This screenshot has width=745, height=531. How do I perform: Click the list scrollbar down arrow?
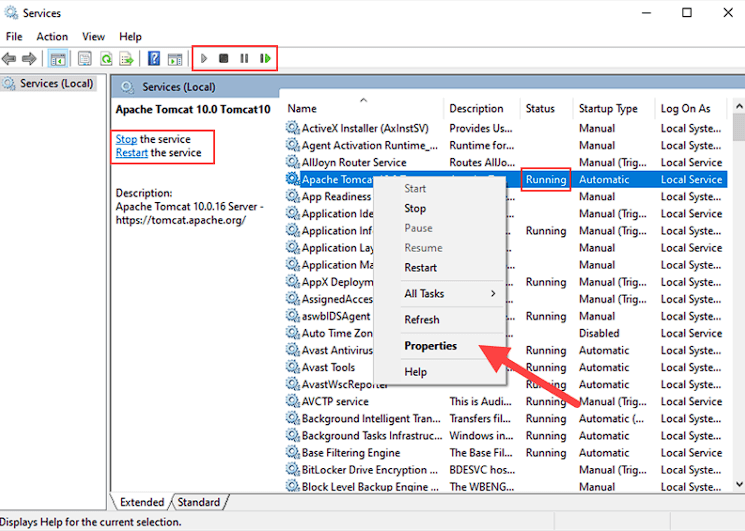click(x=739, y=484)
